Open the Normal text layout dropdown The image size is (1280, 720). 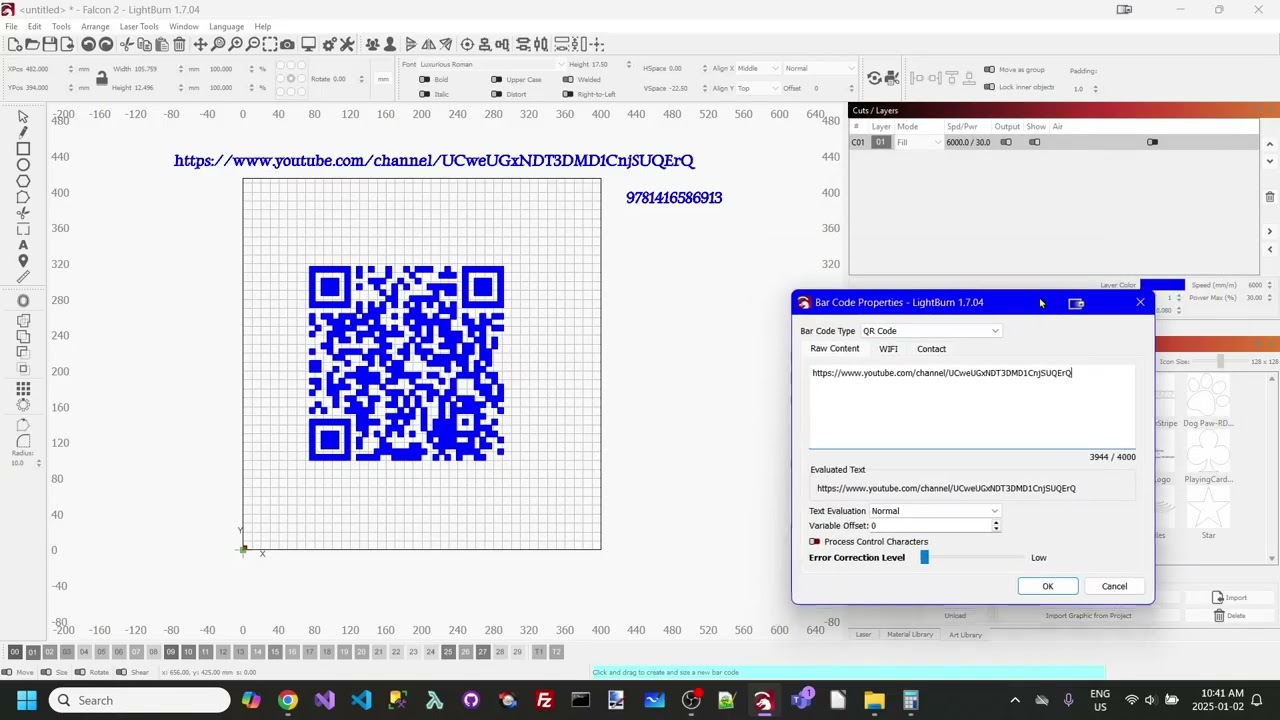coord(818,68)
